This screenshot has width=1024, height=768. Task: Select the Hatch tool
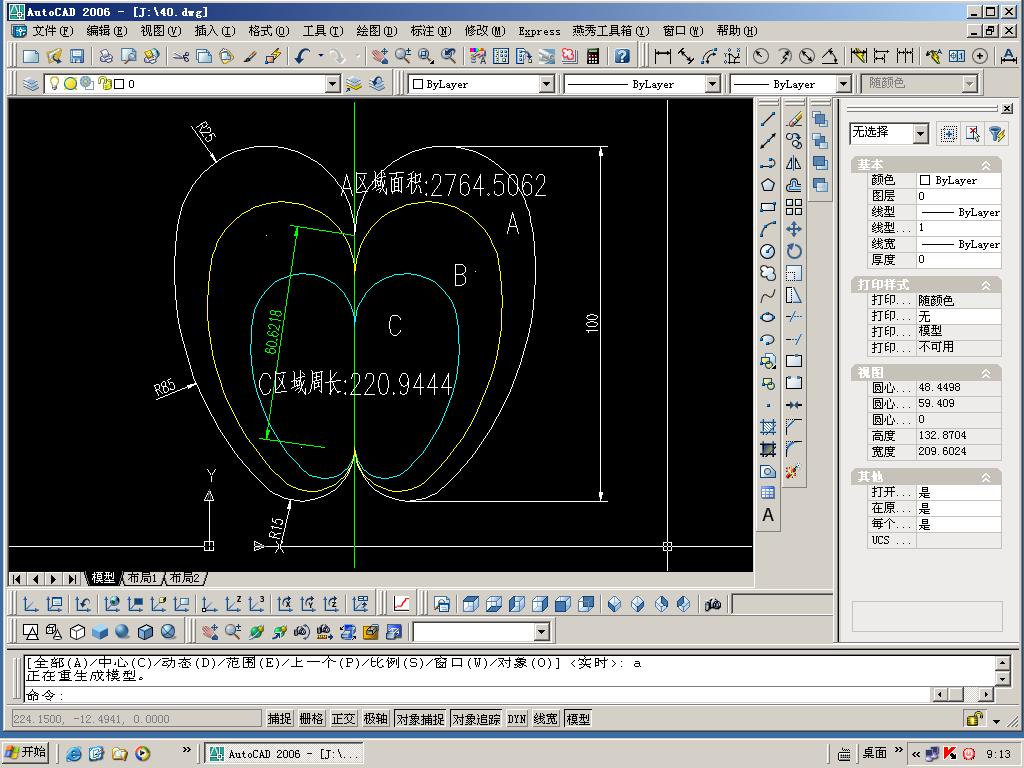768,427
